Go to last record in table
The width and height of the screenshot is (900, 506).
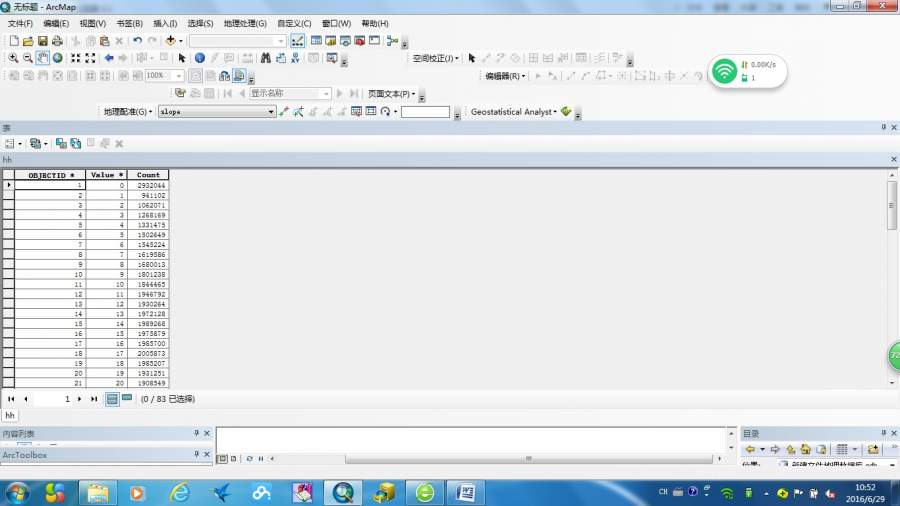click(94, 399)
